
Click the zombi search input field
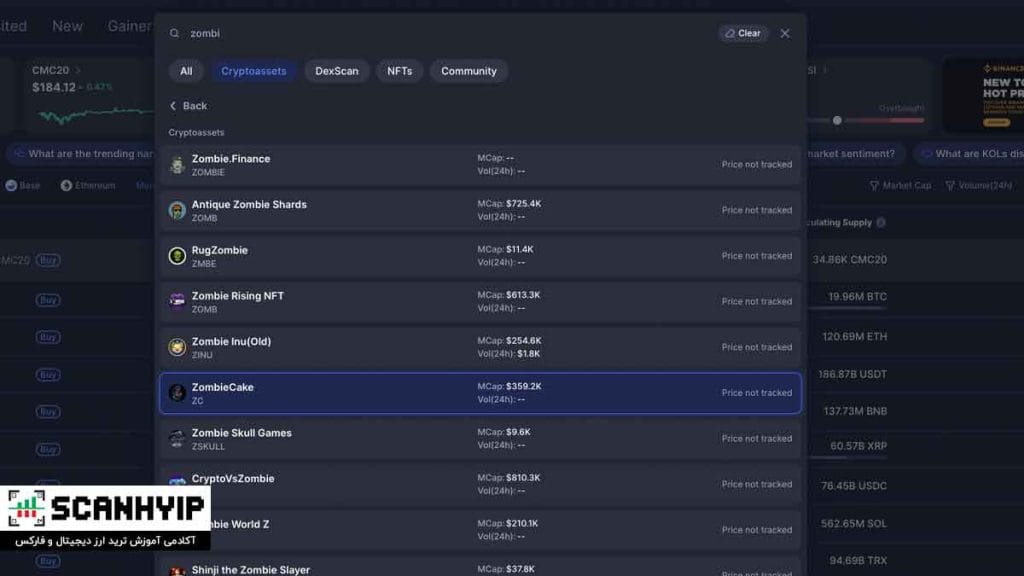(449, 33)
